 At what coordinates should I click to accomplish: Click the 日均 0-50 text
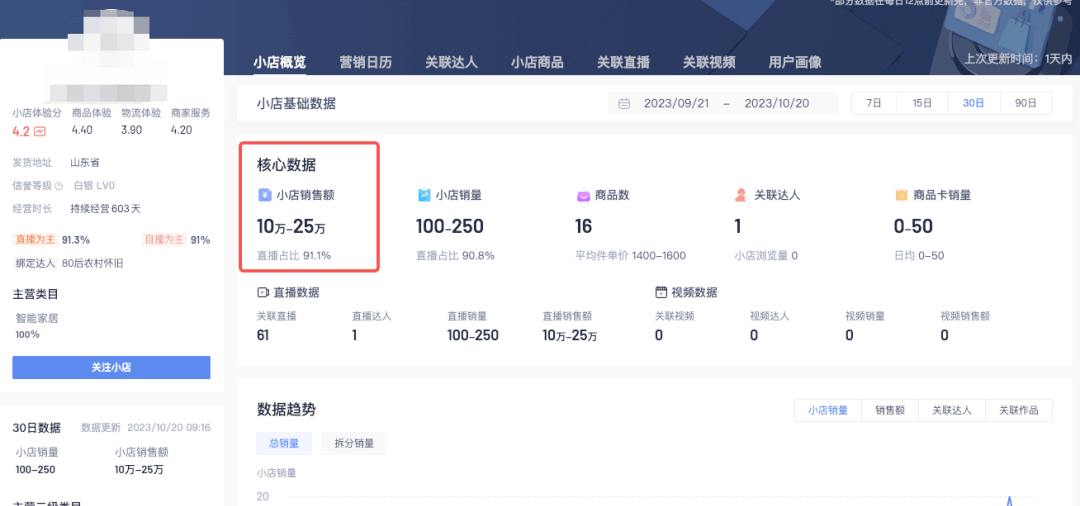pos(919,256)
